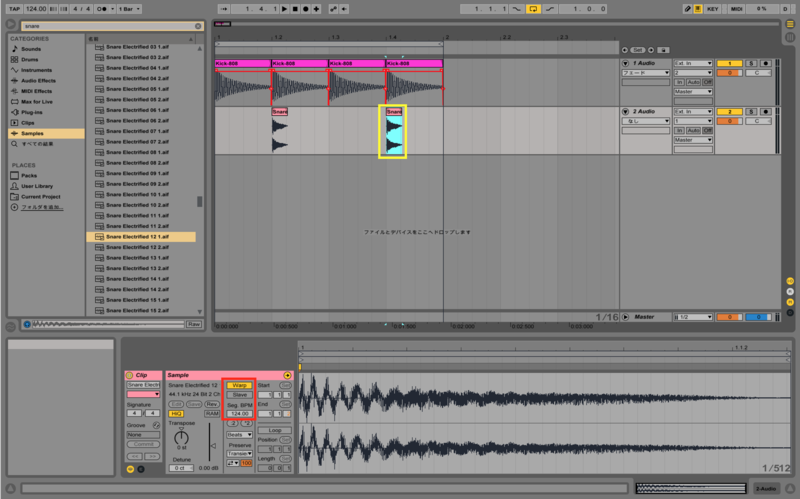Screen dimensions: 800x499
Task: Toggle the clip Loop button
Action: 274,430
